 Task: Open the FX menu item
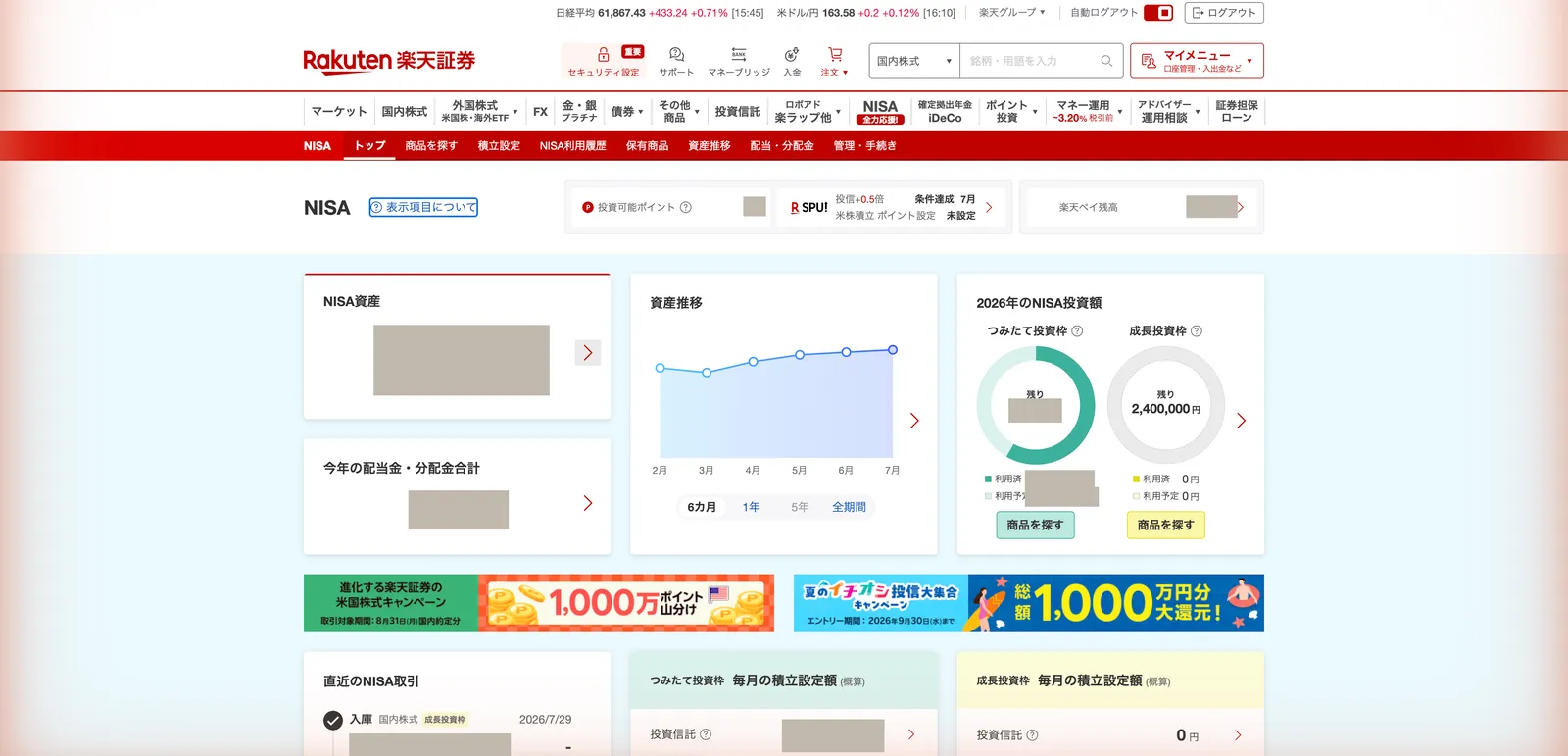pos(540,112)
